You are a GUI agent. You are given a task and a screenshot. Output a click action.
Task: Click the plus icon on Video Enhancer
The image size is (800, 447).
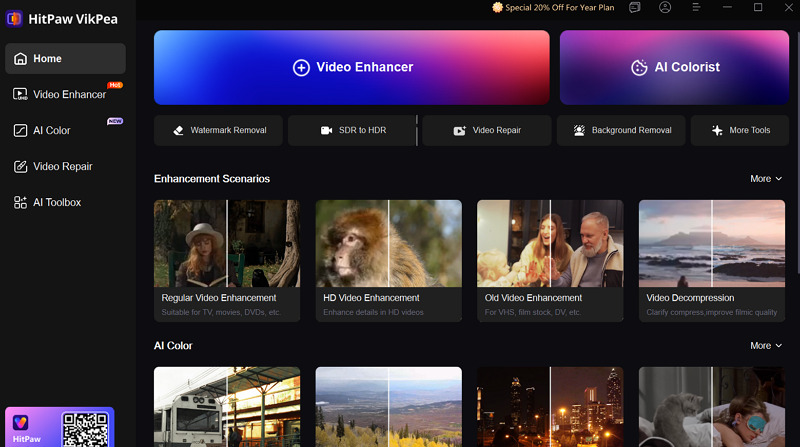pyautogui.click(x=301, y=68)
